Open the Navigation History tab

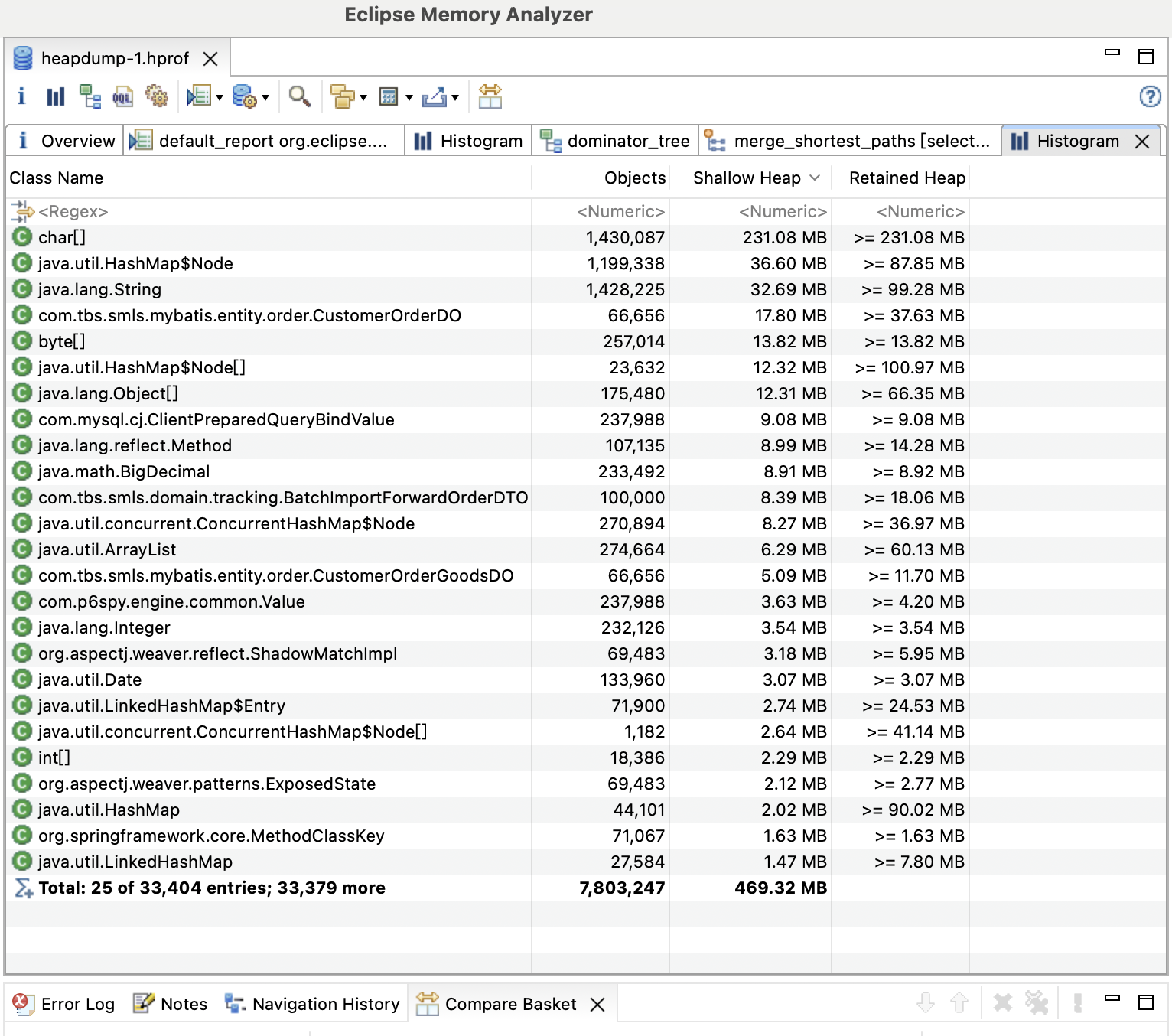click(312, 1004)
